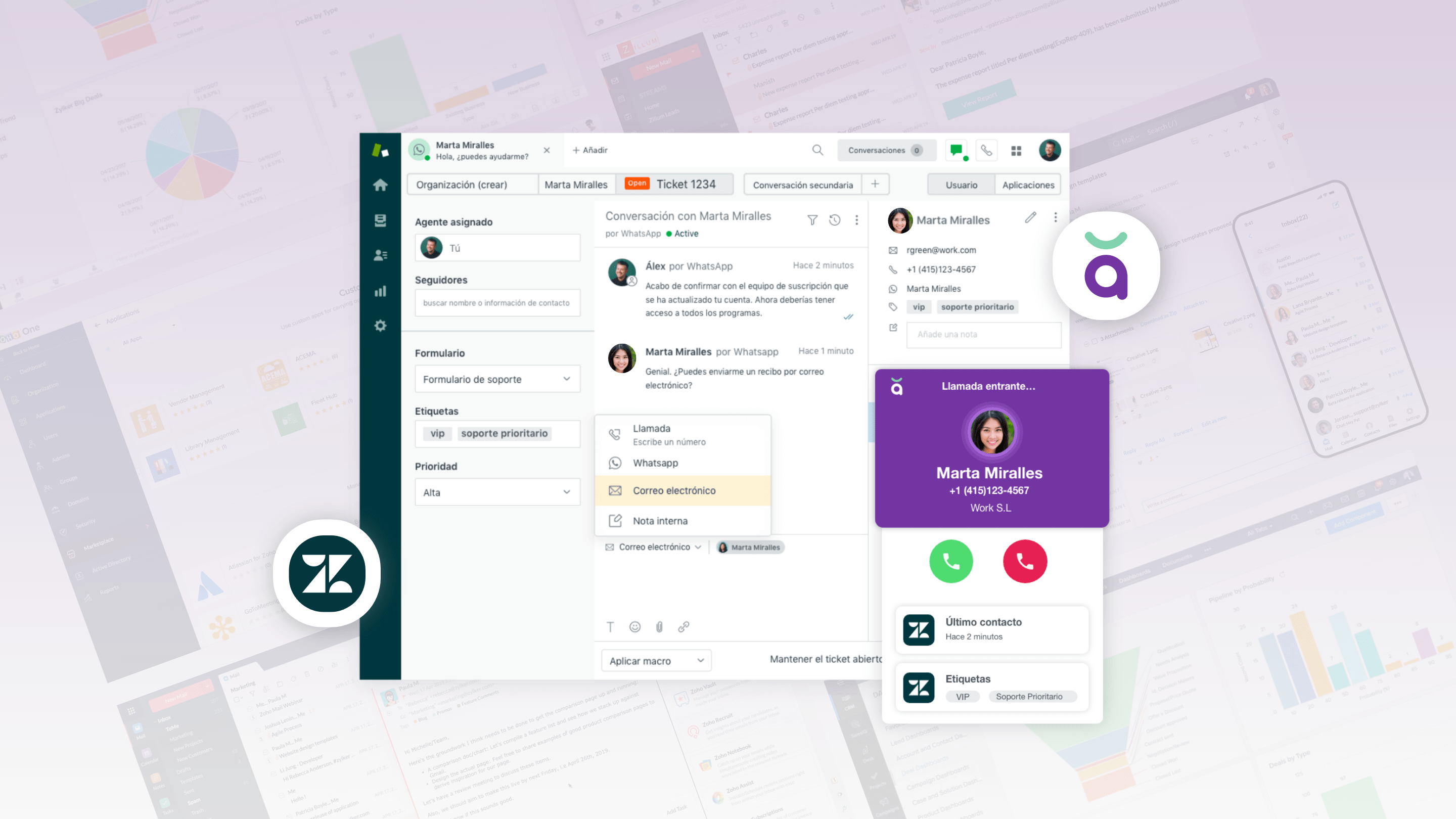This screenshot has height=819, width=1456.
Task: Click Marta's avatar in call popup
Action: [991, 432]
